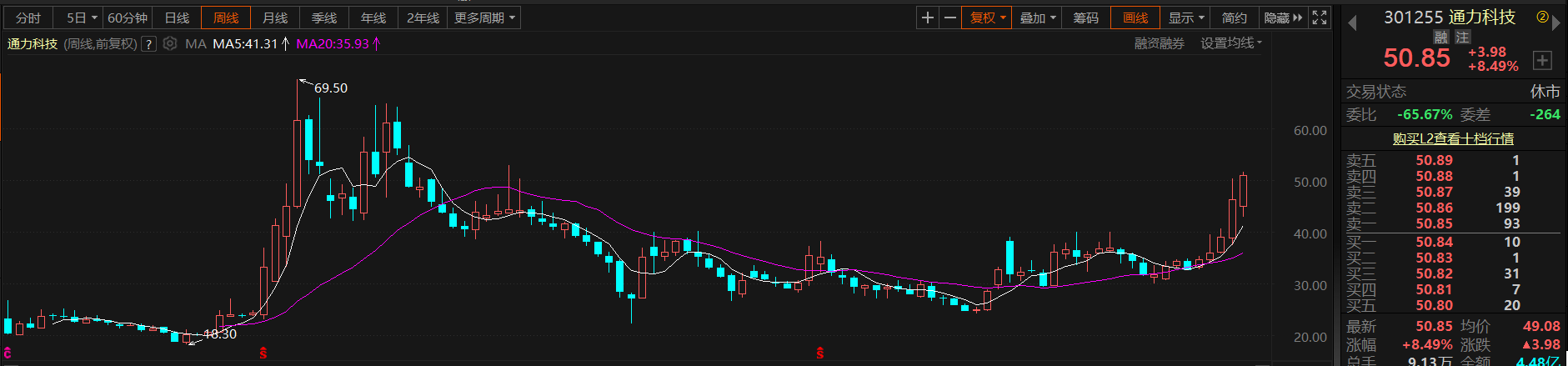Click the 融 margin tag

(x=1441, y=37)
